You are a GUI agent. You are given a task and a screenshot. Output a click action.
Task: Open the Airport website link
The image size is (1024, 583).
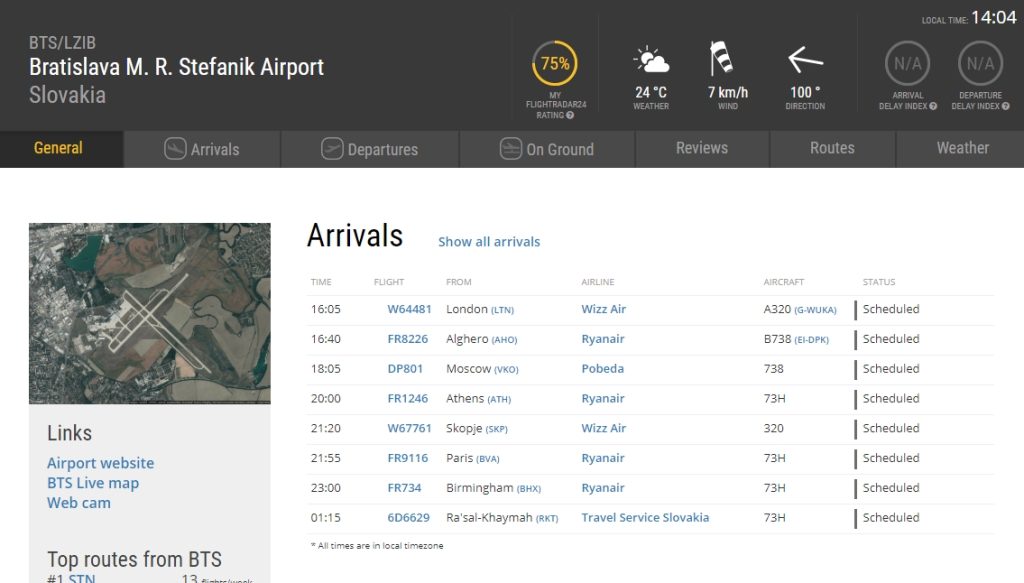[100, 463]
